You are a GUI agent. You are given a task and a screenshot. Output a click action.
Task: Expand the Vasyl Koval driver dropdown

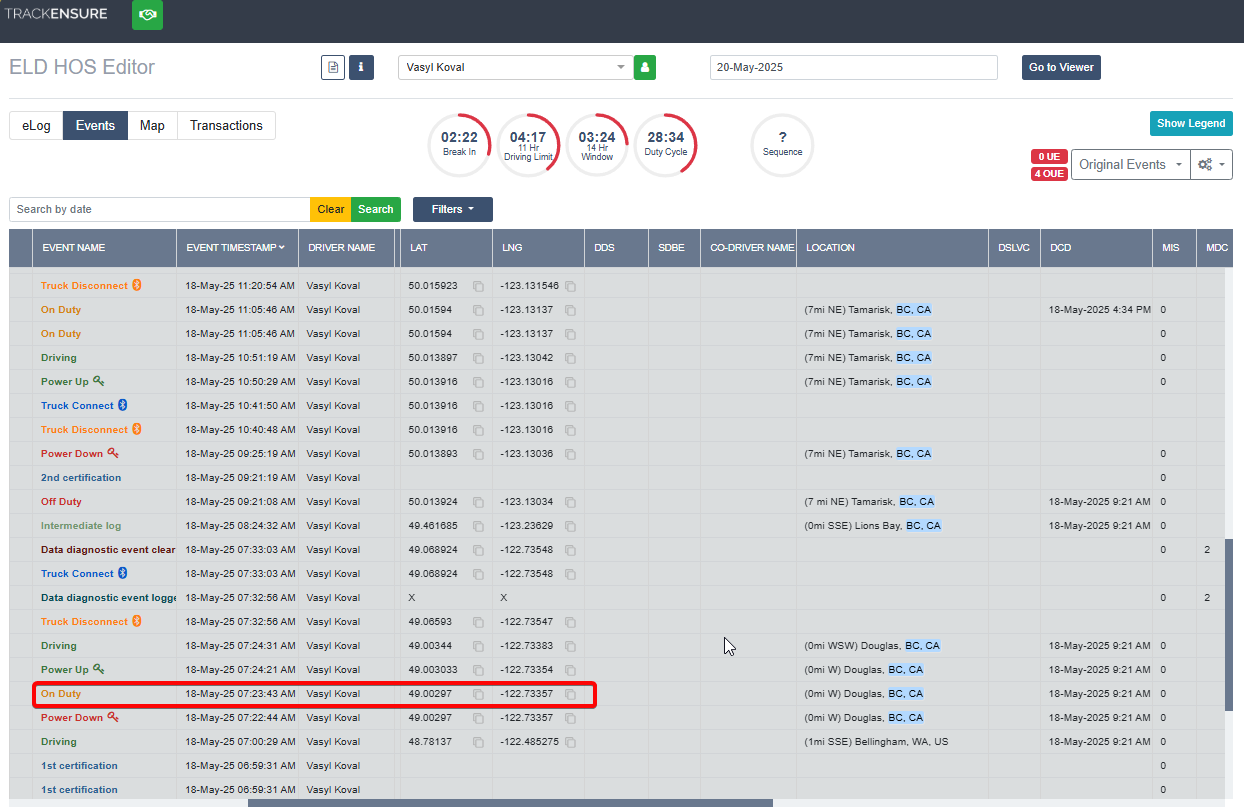point(515,67)
